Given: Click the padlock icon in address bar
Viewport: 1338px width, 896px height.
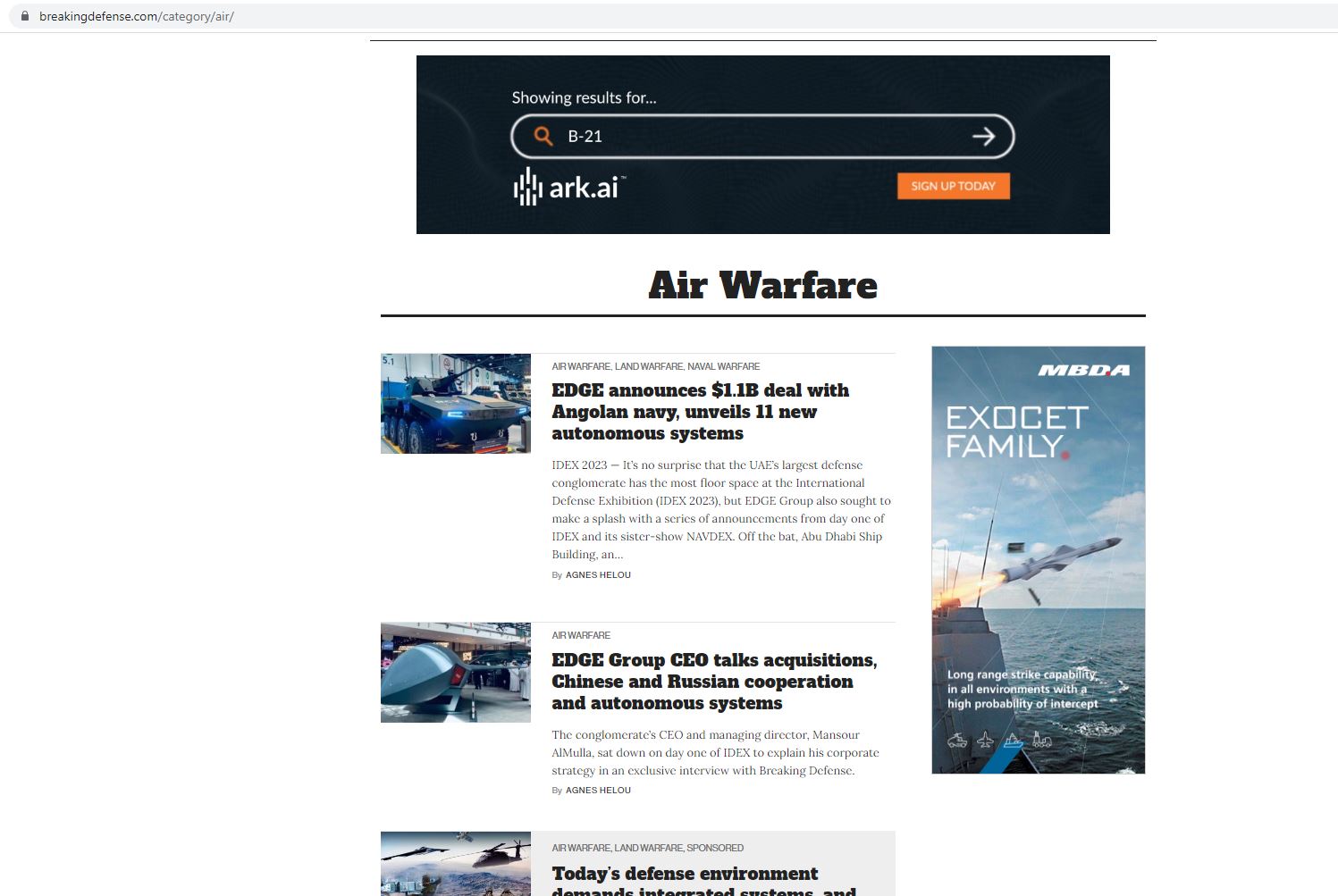Looking at the screenshot, I should coord(24,16).
